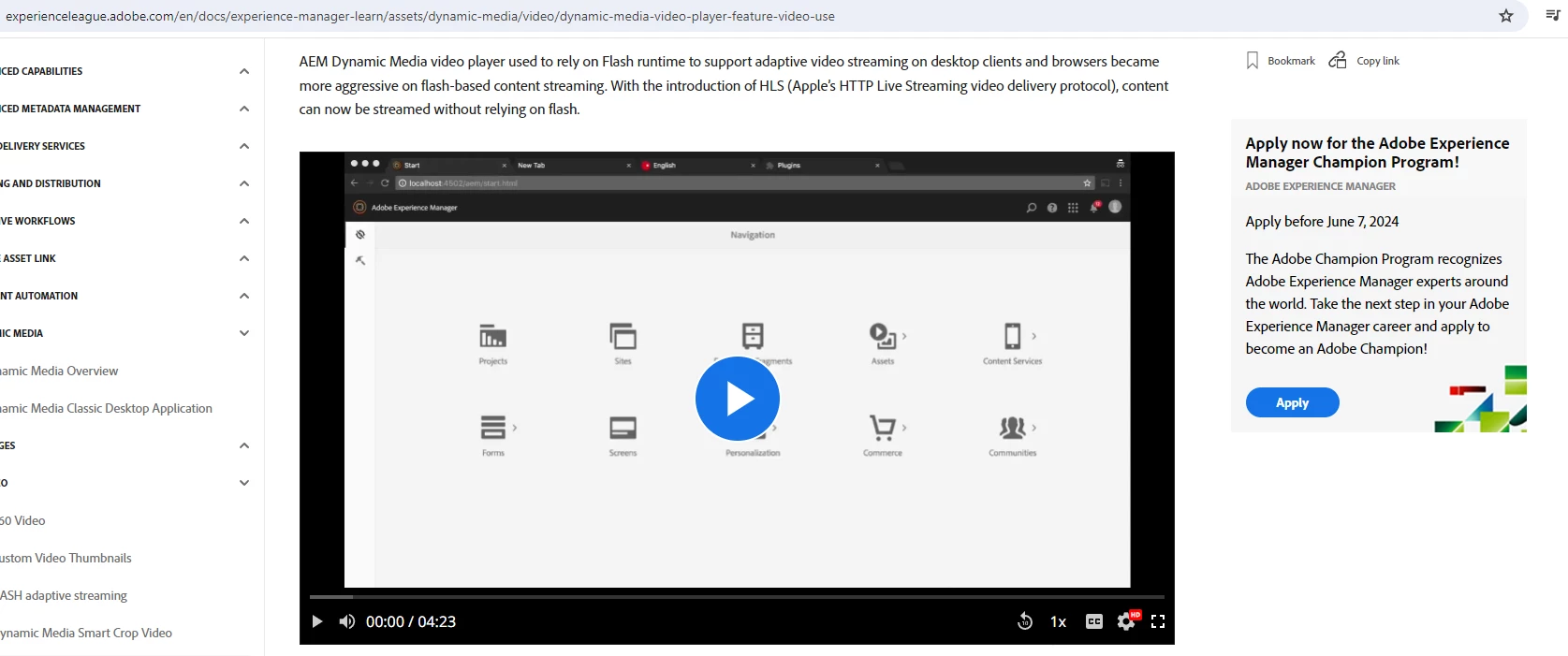Viewport: 1568px width, 656px height.
Task: Click the large blue play button on video
Action: coord(738,399)
